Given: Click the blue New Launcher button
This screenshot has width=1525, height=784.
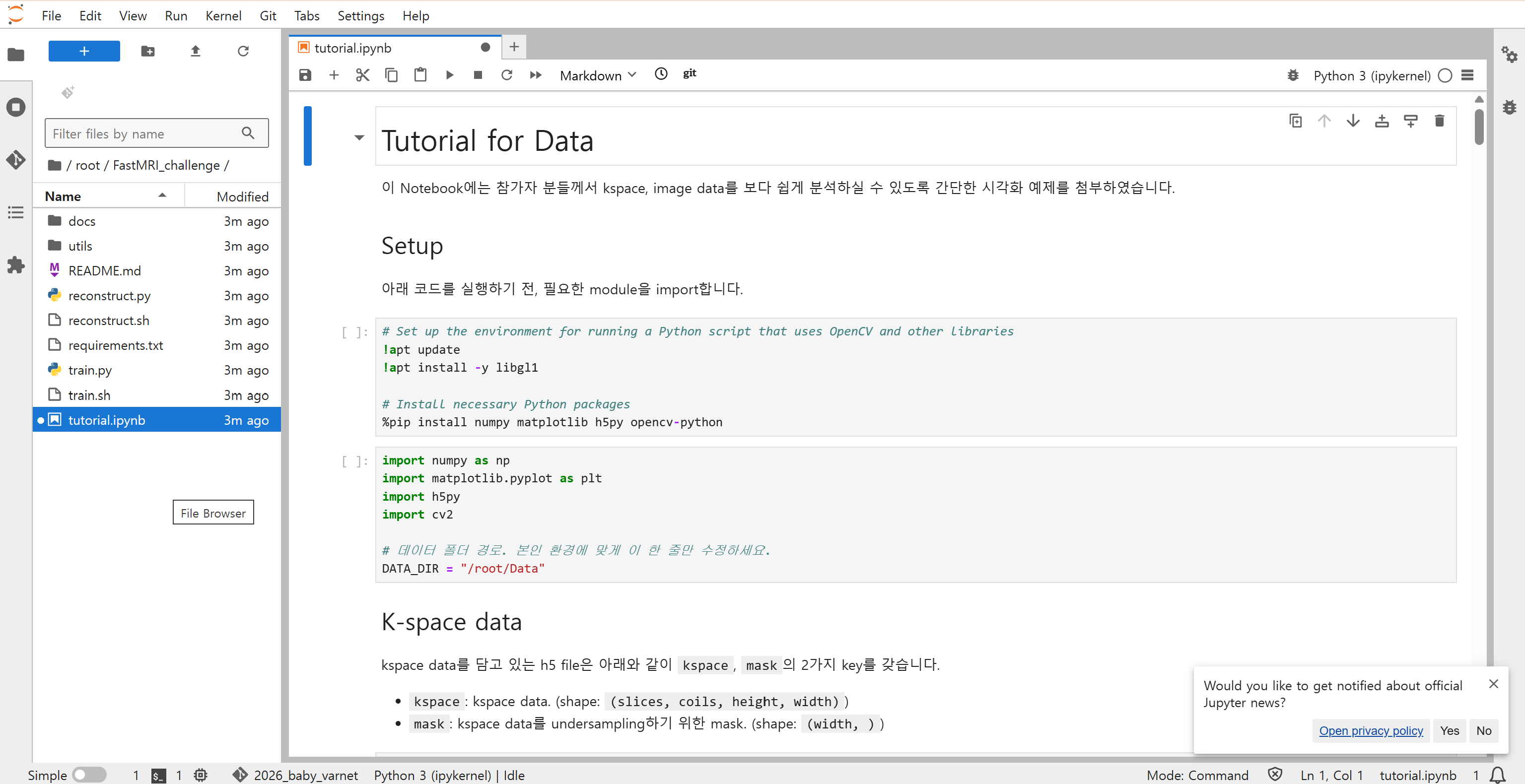Looking at the screenshot, I should tap(84, 52).
